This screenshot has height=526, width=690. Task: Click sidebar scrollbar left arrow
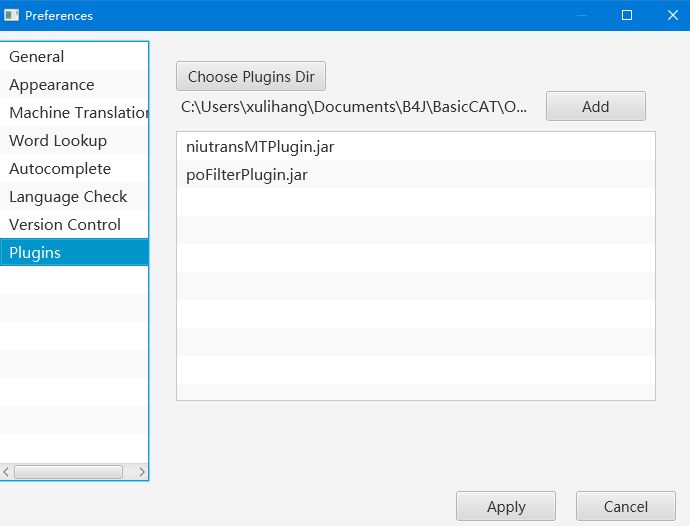[x=6, y=472]
